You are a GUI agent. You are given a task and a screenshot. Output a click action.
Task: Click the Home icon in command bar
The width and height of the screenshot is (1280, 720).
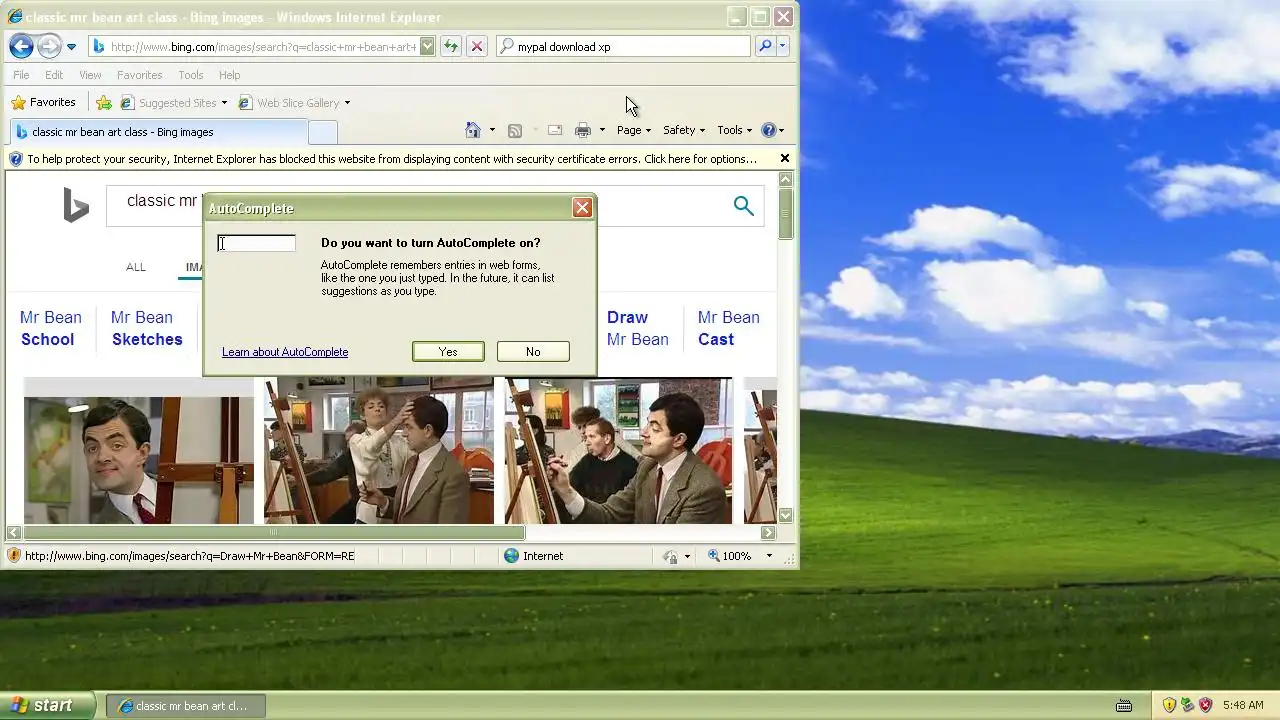[x=473, y=130]
